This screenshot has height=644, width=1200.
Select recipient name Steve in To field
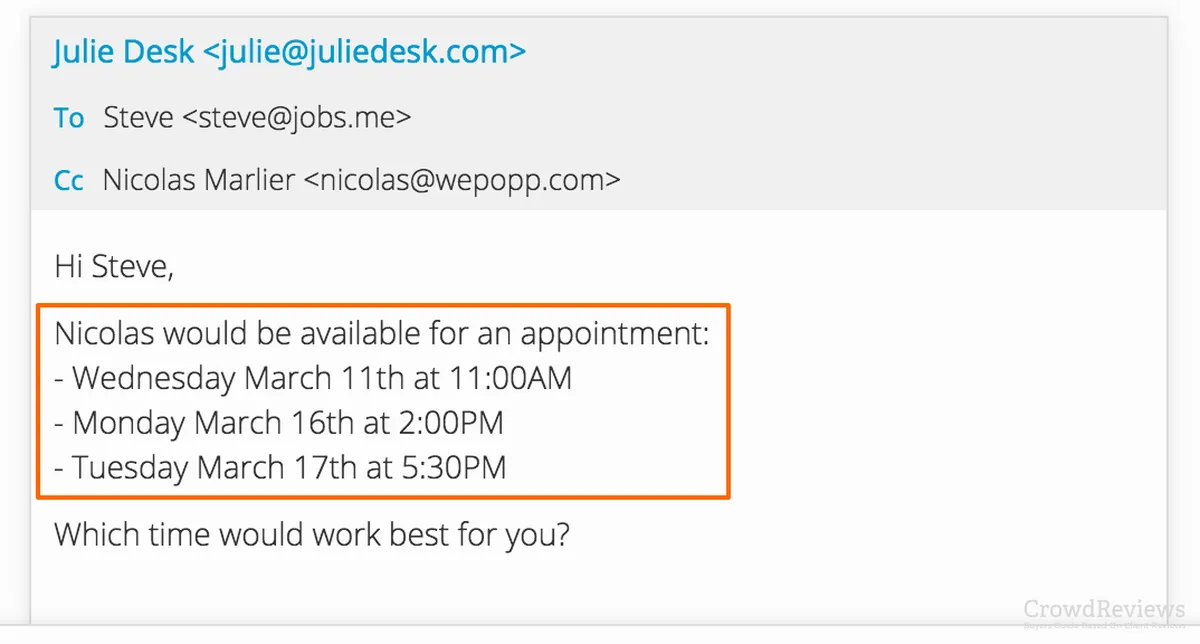coord(138,118)
